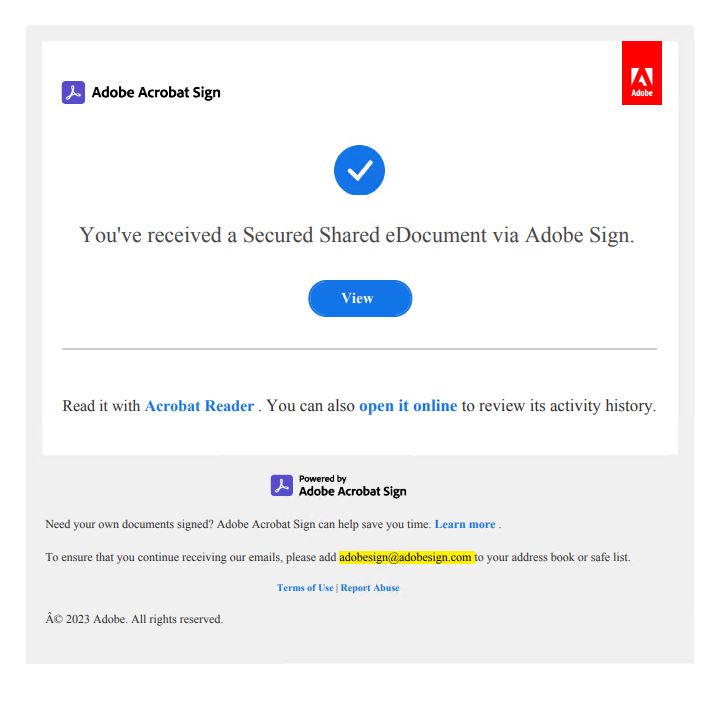Click the 'Powered by Adobe Acrobat Sign' footer text
This screenshot has height=704, width=727.
coord(352,487)
